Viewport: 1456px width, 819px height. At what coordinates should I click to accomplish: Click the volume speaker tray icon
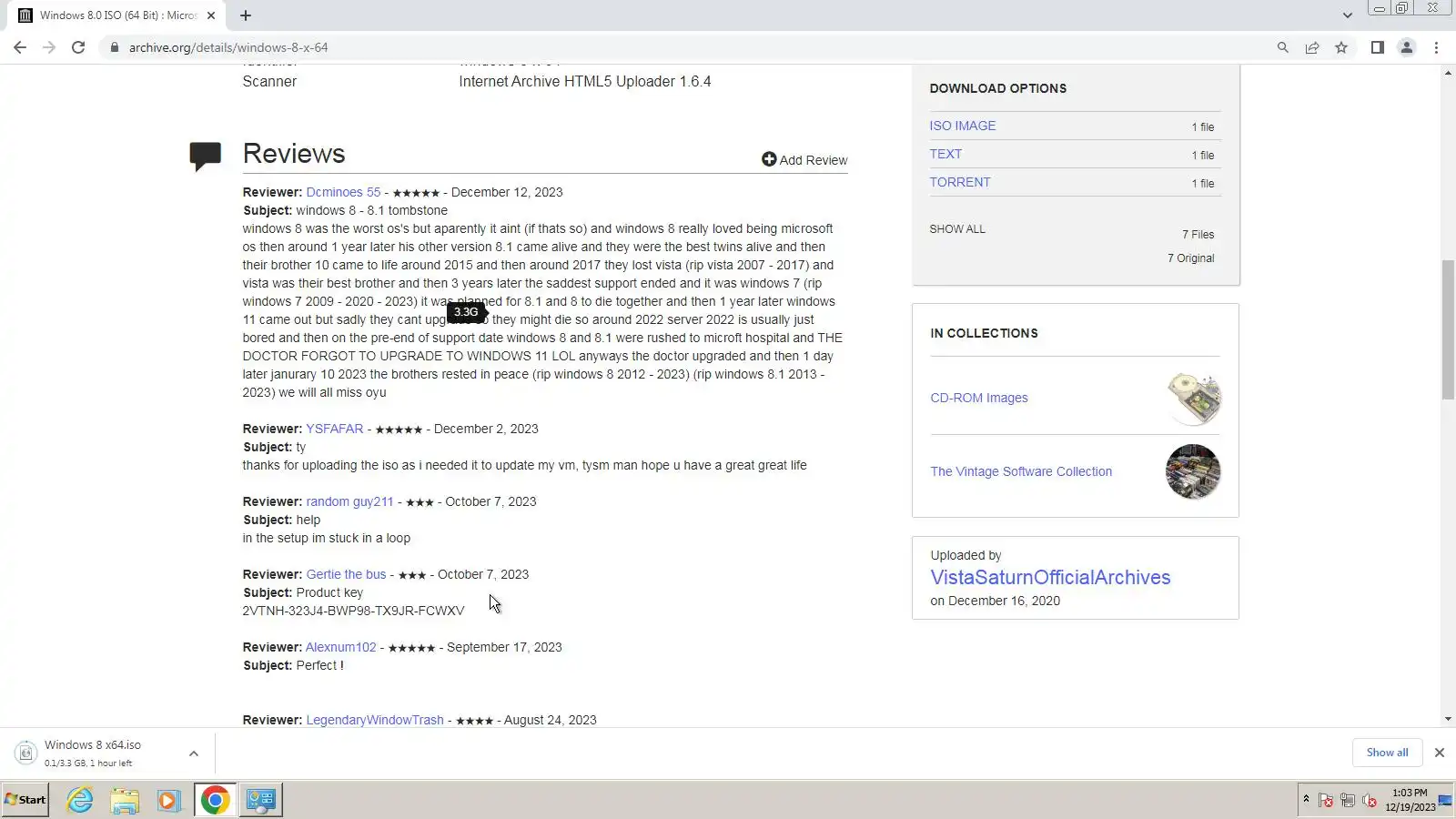(1370, 801)
